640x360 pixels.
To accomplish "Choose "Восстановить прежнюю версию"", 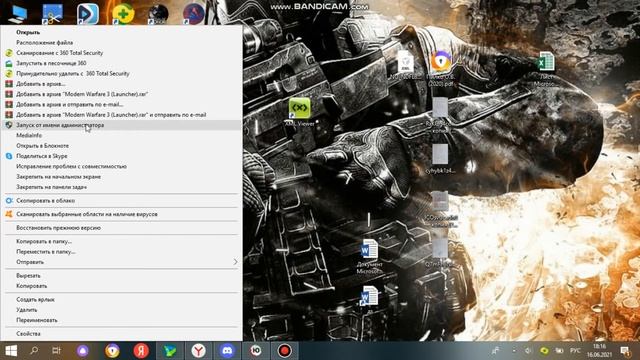I will coord(58,228).
